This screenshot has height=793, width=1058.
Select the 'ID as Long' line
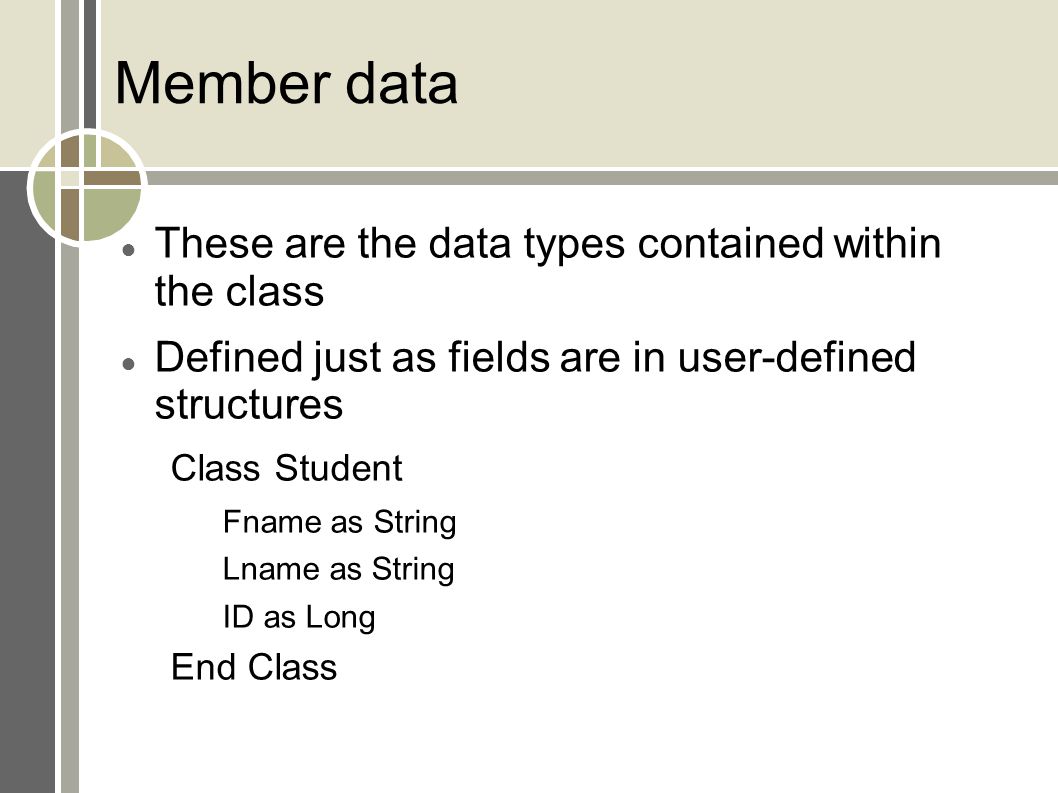tap(299, 617)
